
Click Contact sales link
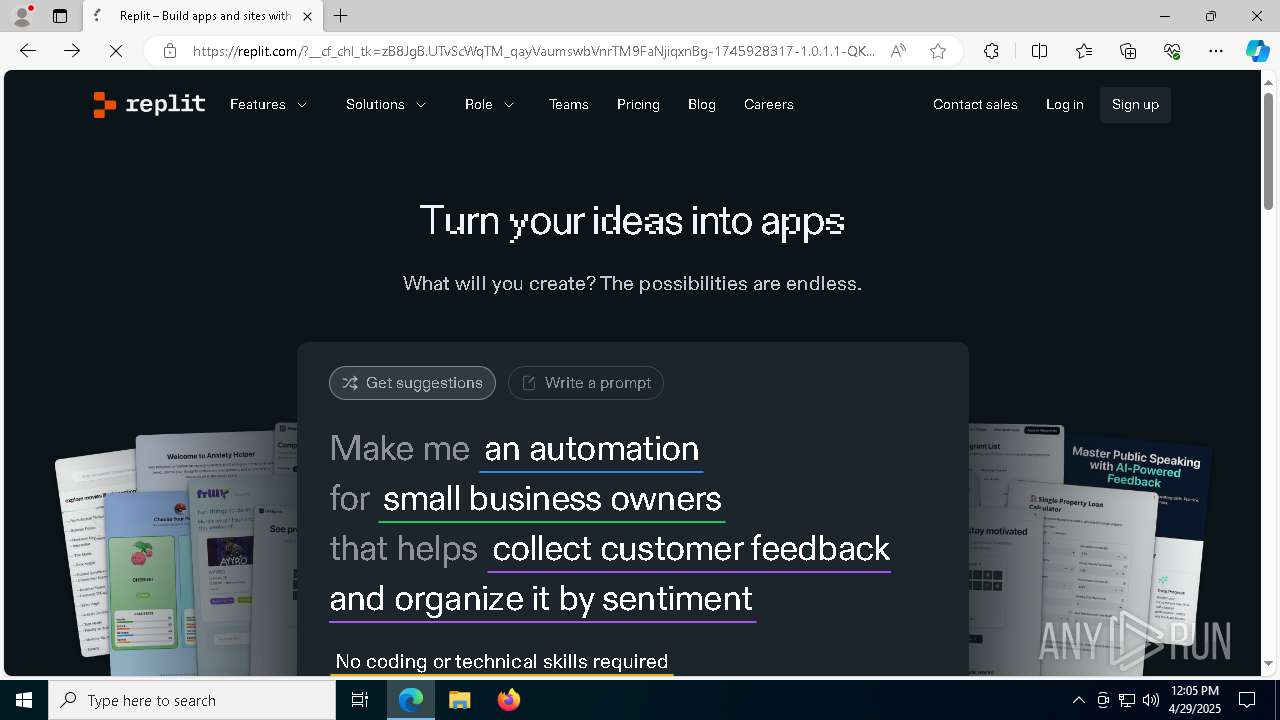click(x=975, y=104)
